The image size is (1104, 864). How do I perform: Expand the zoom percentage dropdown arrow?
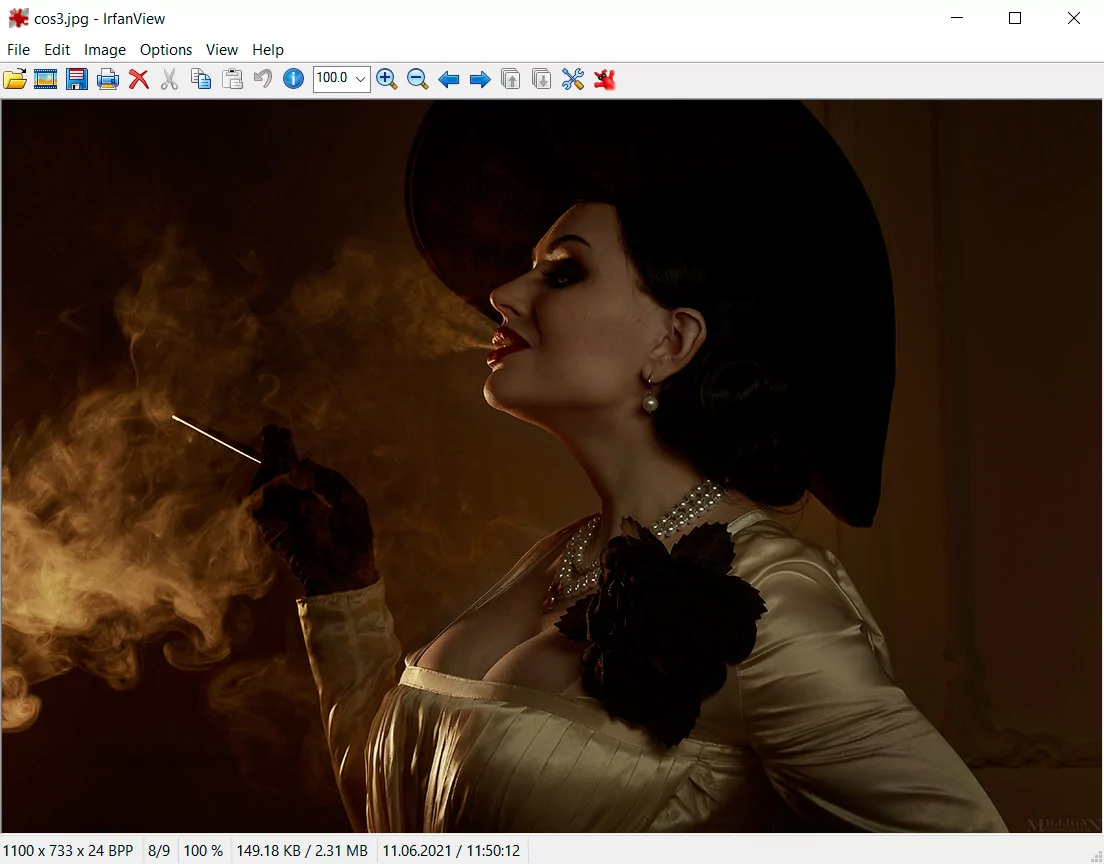(x=360, y=79)
